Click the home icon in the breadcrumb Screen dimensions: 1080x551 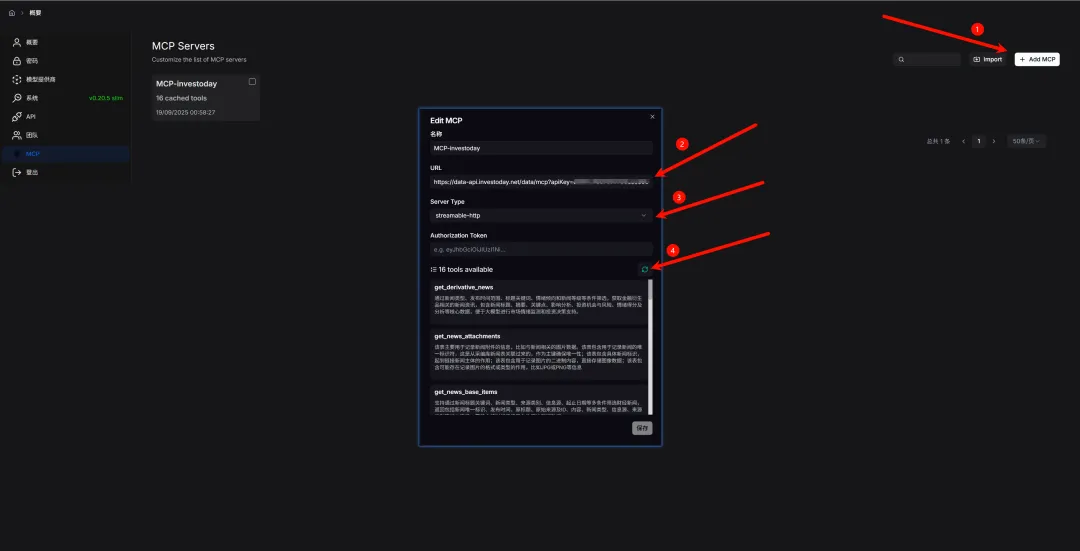(12, 13)
